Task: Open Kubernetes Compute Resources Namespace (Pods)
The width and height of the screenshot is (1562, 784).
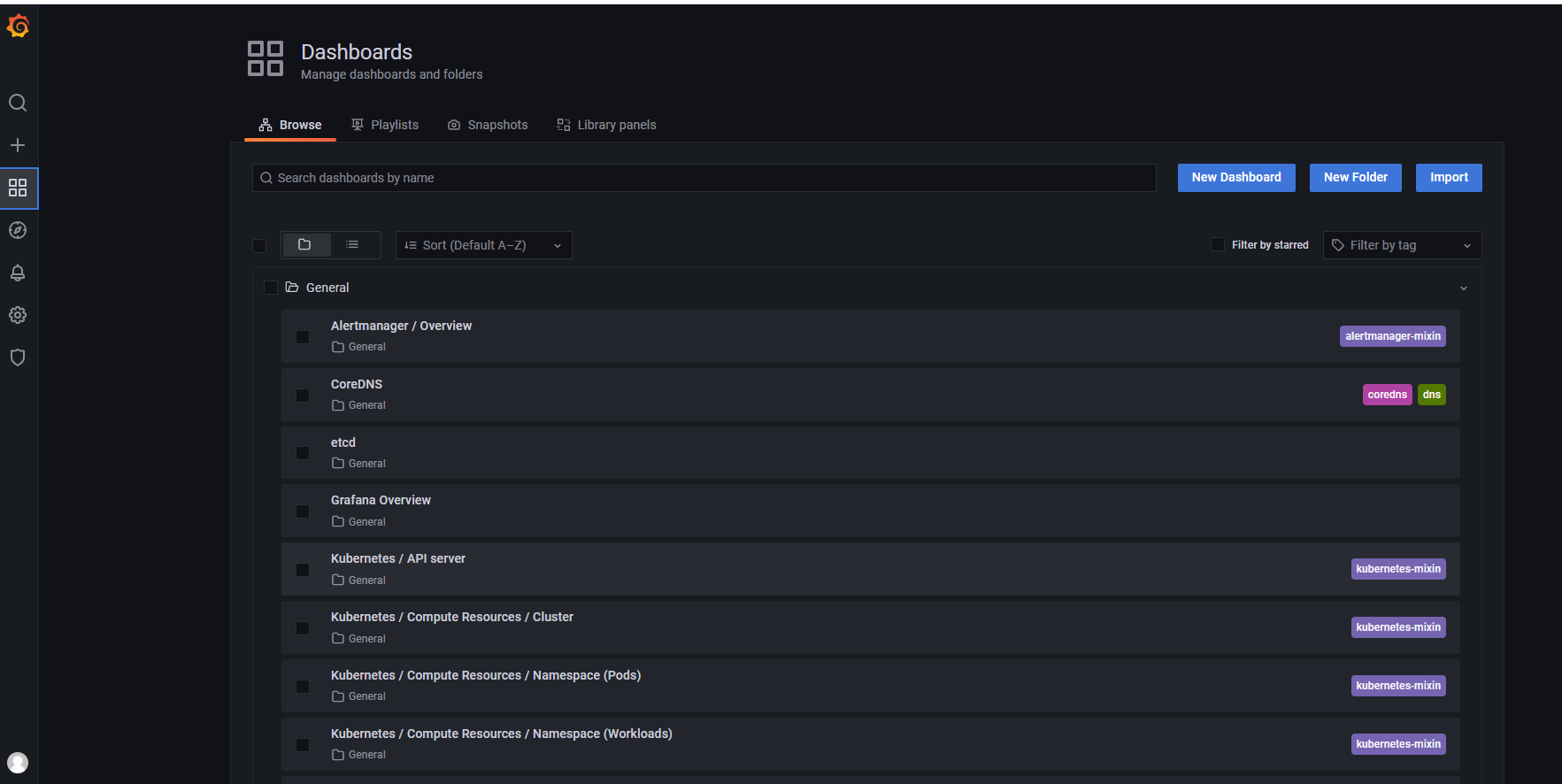Action: click(486, 675)
